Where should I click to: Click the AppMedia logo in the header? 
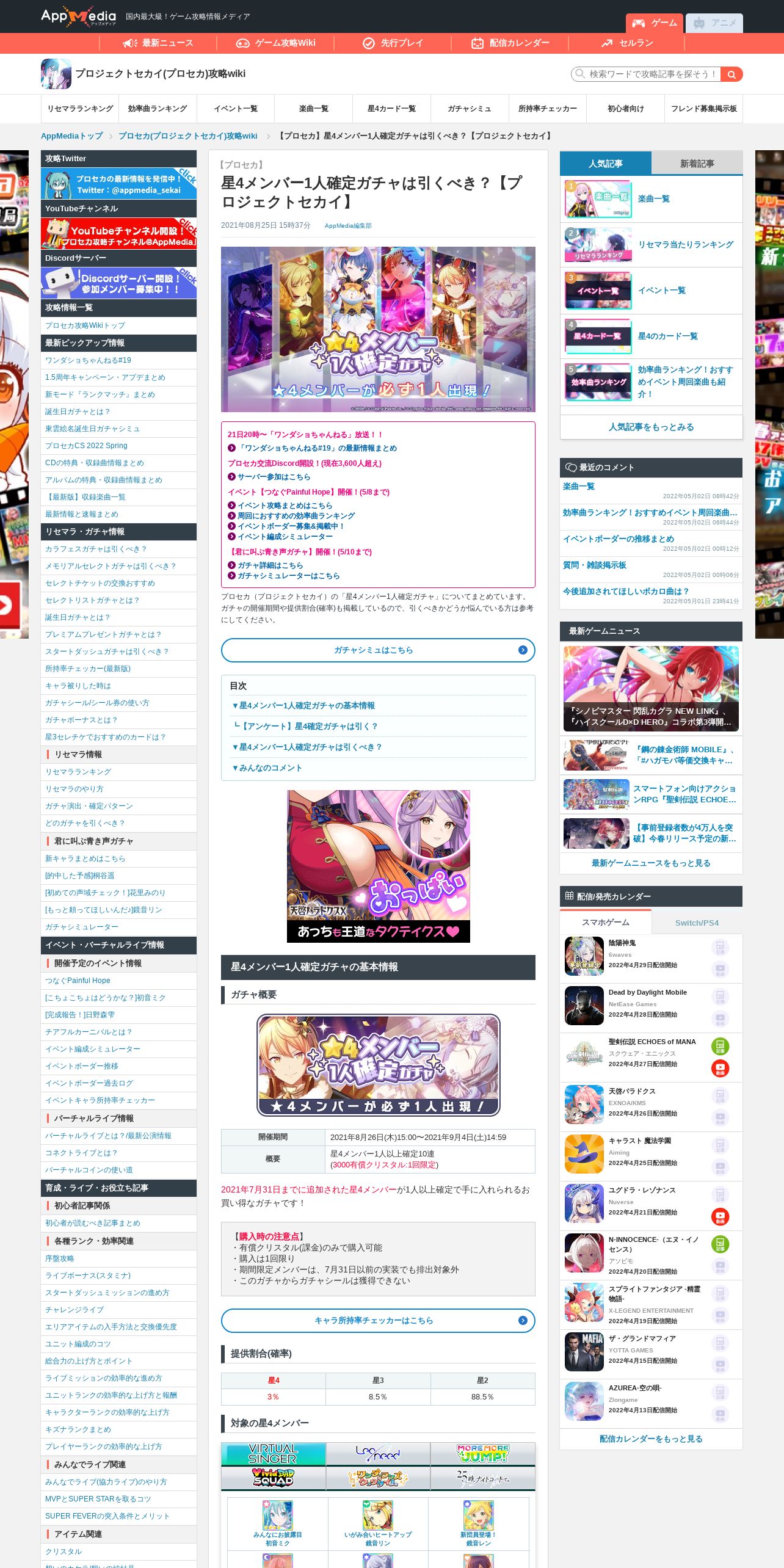78,16
